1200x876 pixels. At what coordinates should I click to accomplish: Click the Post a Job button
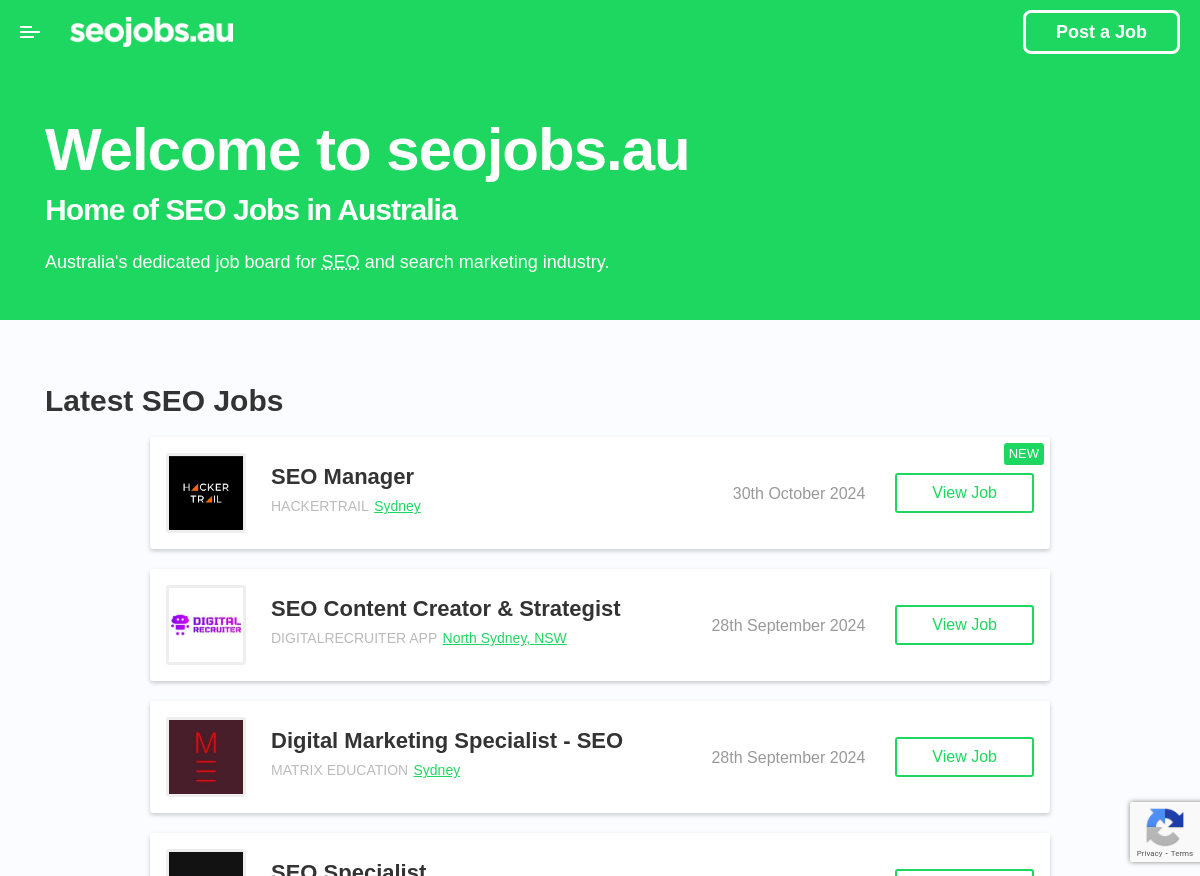[1101, 32]
